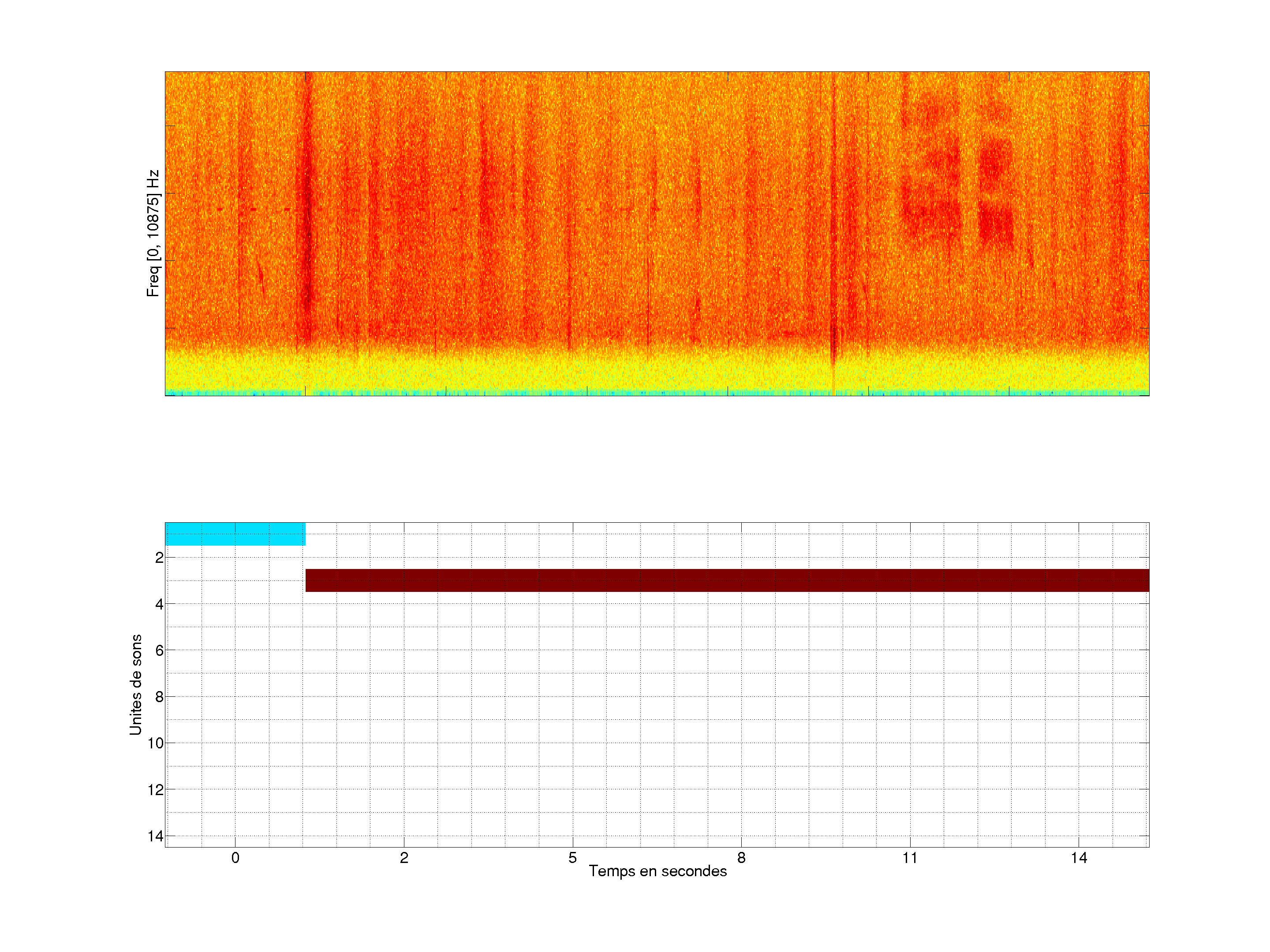The width and height of the screenshot is (1270, 952).
Task: Click x-axis tick label 0
Action: pos(235,858)
